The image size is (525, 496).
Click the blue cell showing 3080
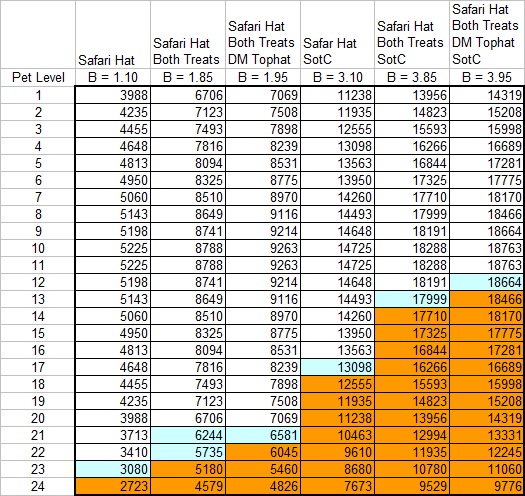[x=113, y=469]
